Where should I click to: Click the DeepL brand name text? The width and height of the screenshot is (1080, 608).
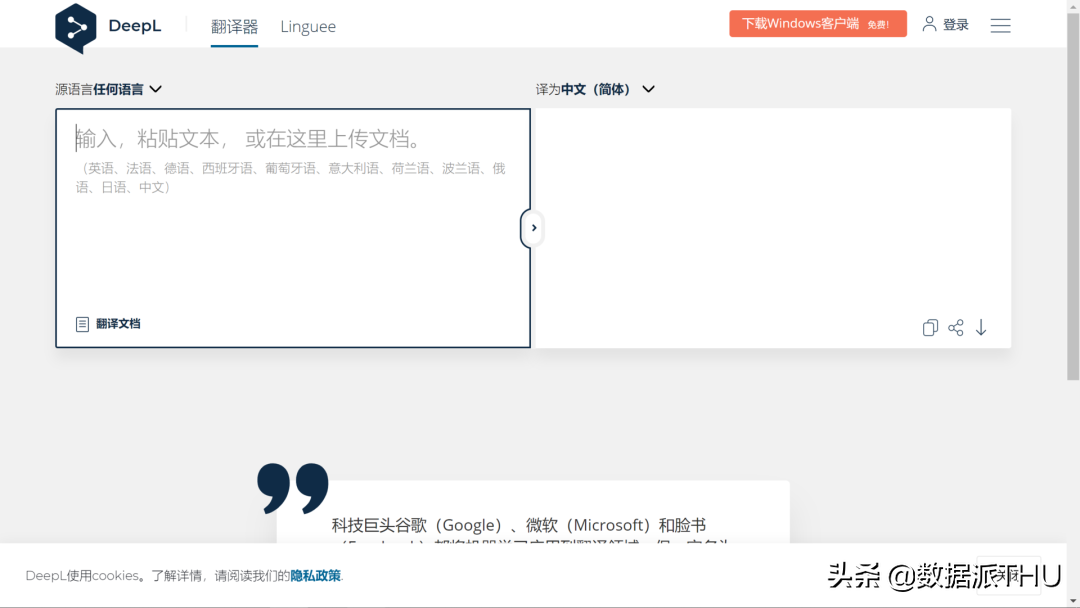134,26
